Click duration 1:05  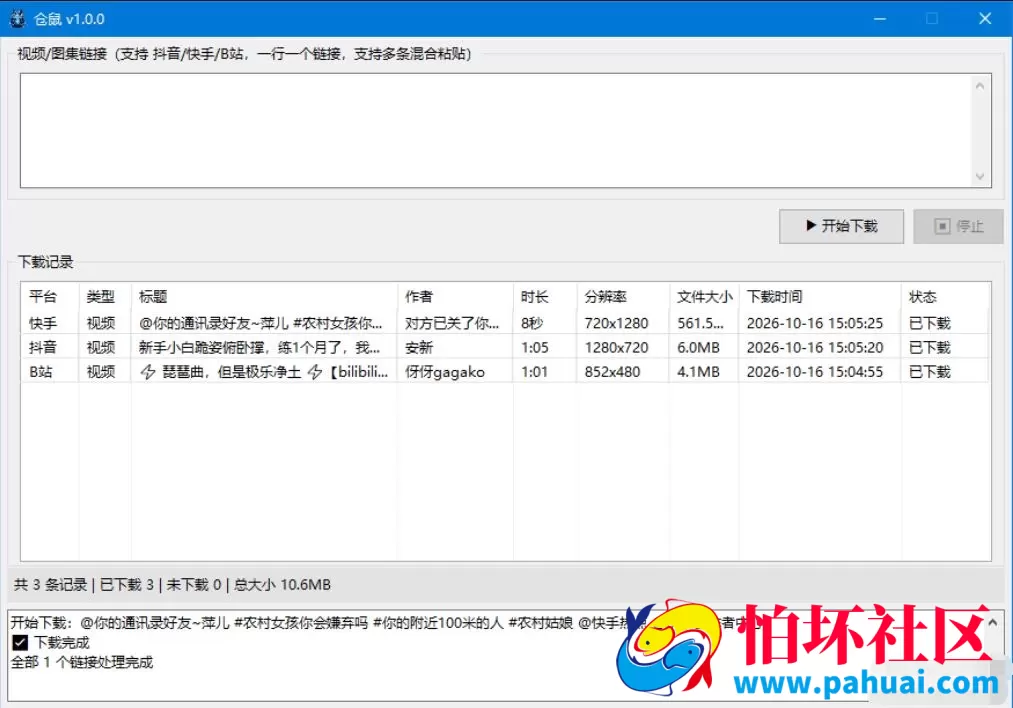click(x=535, y=348)
